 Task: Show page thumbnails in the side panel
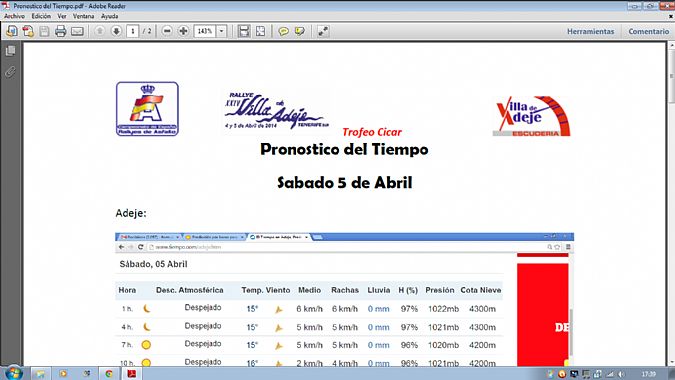click(x=10, y=51)
